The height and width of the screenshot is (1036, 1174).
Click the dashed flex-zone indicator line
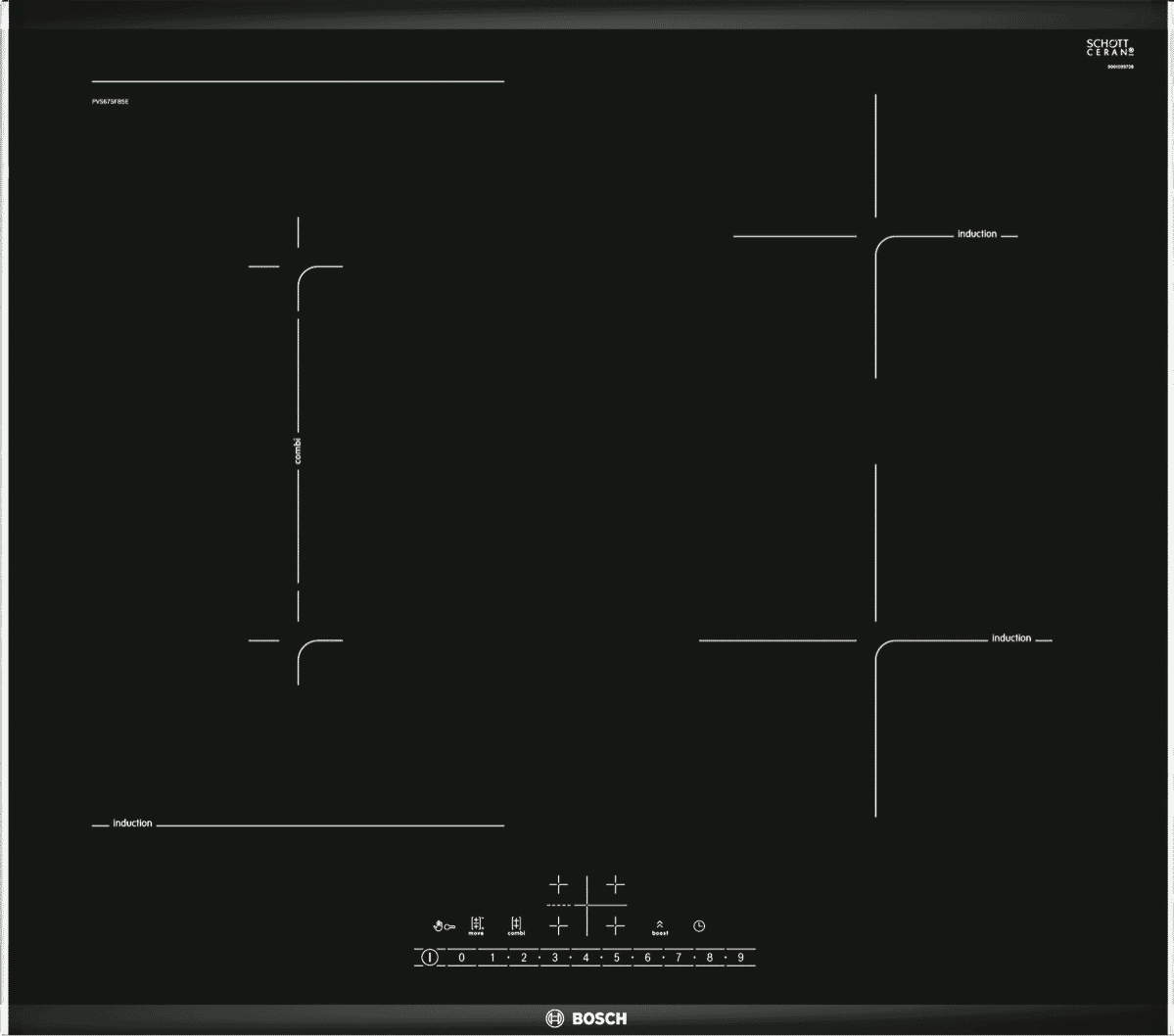click(560, 905)
